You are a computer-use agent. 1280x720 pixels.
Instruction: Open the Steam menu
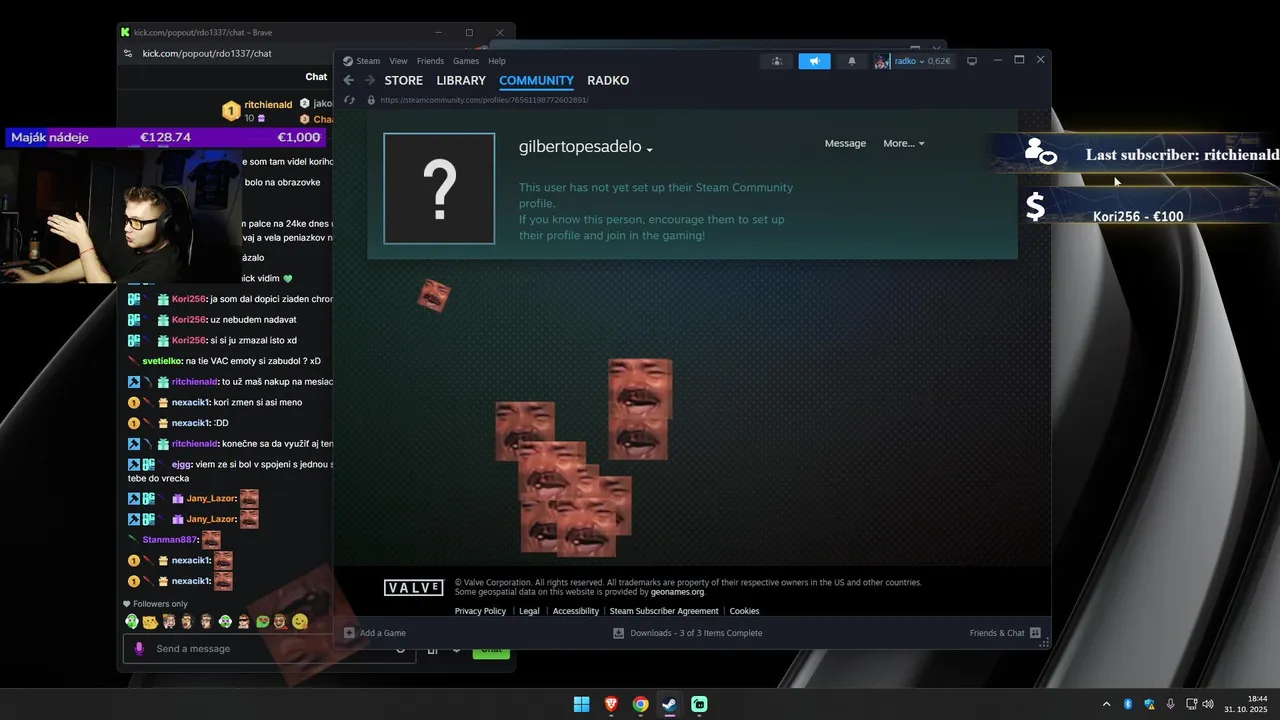click(362, 61)
